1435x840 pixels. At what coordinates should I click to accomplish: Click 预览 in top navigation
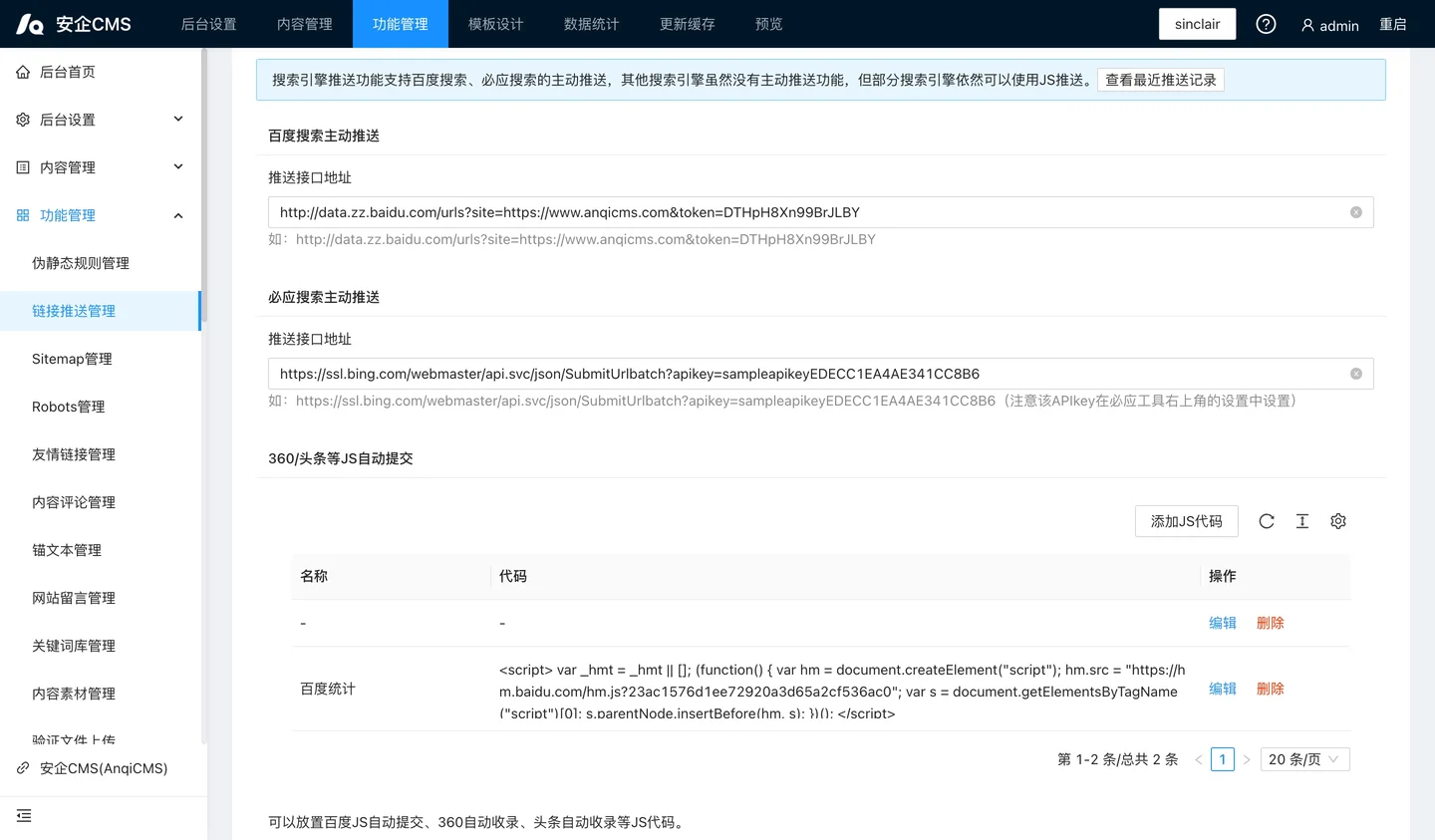(769, 24)
